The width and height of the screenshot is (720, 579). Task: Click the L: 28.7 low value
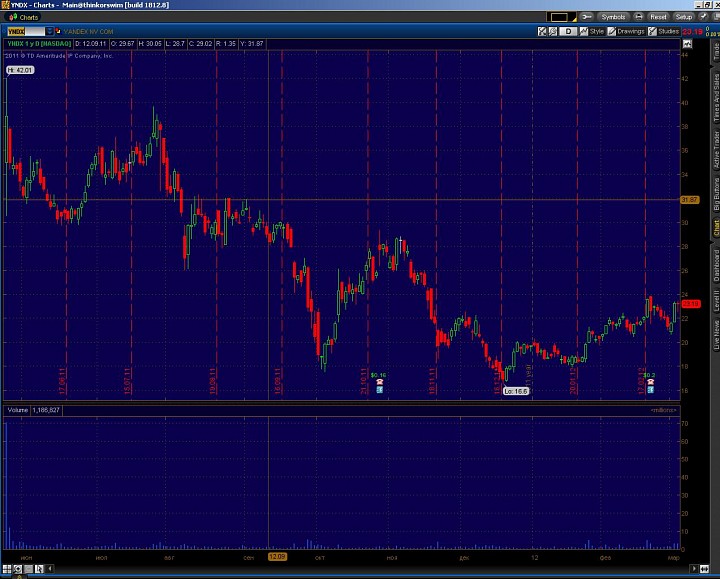point(175,44)
